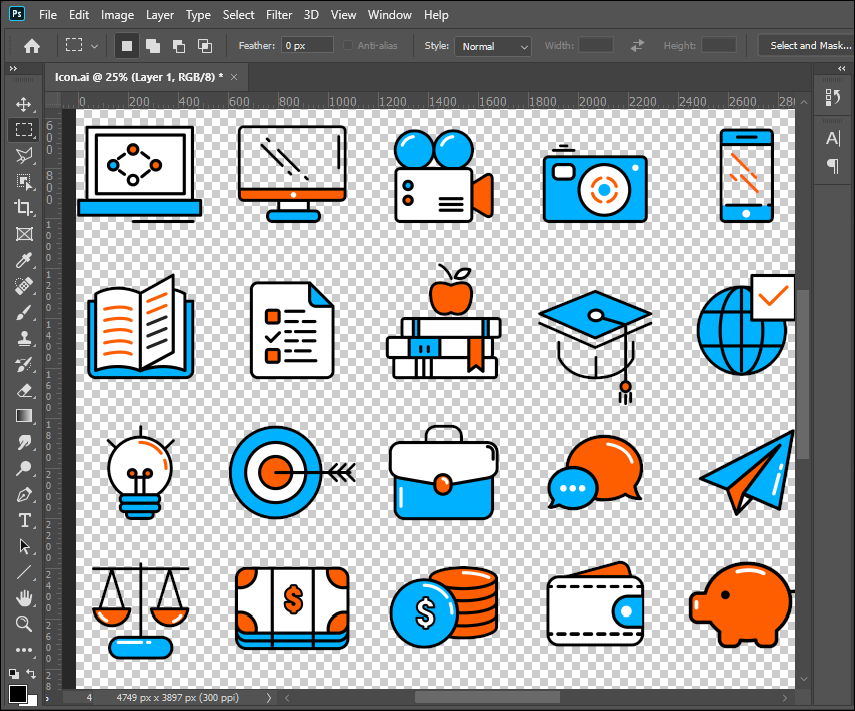Enable Subtract from selection mode

(179, 46)
